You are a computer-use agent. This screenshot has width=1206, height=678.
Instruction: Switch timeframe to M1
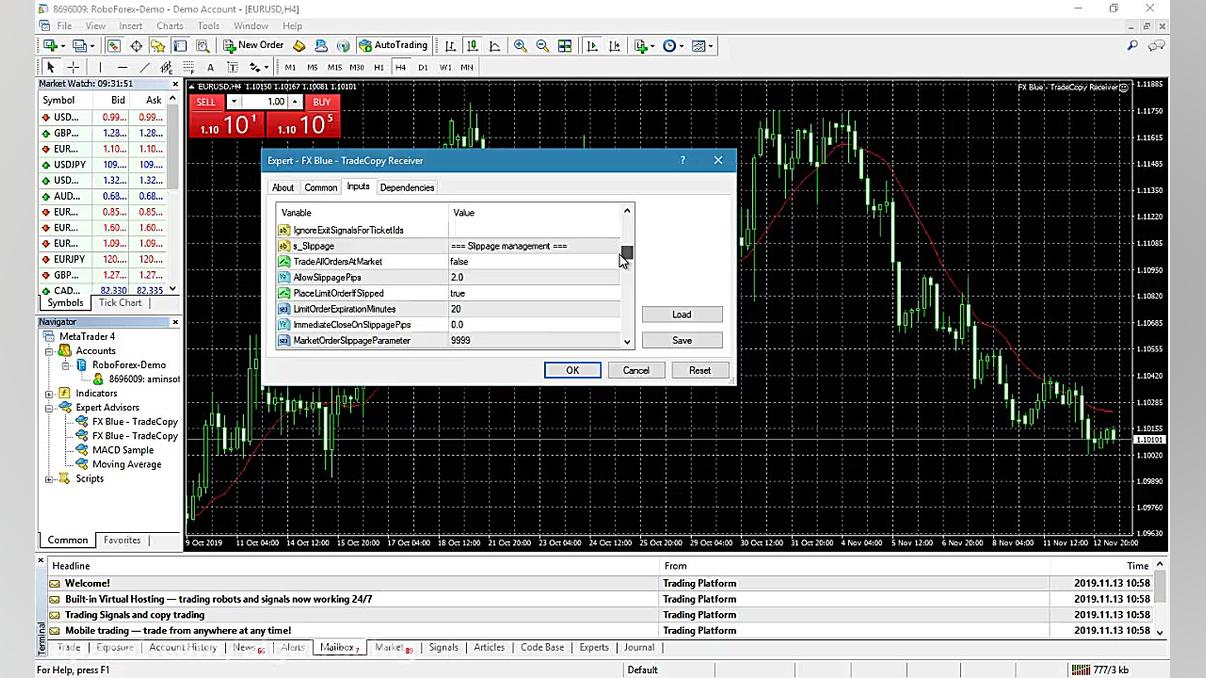point(290,67)
